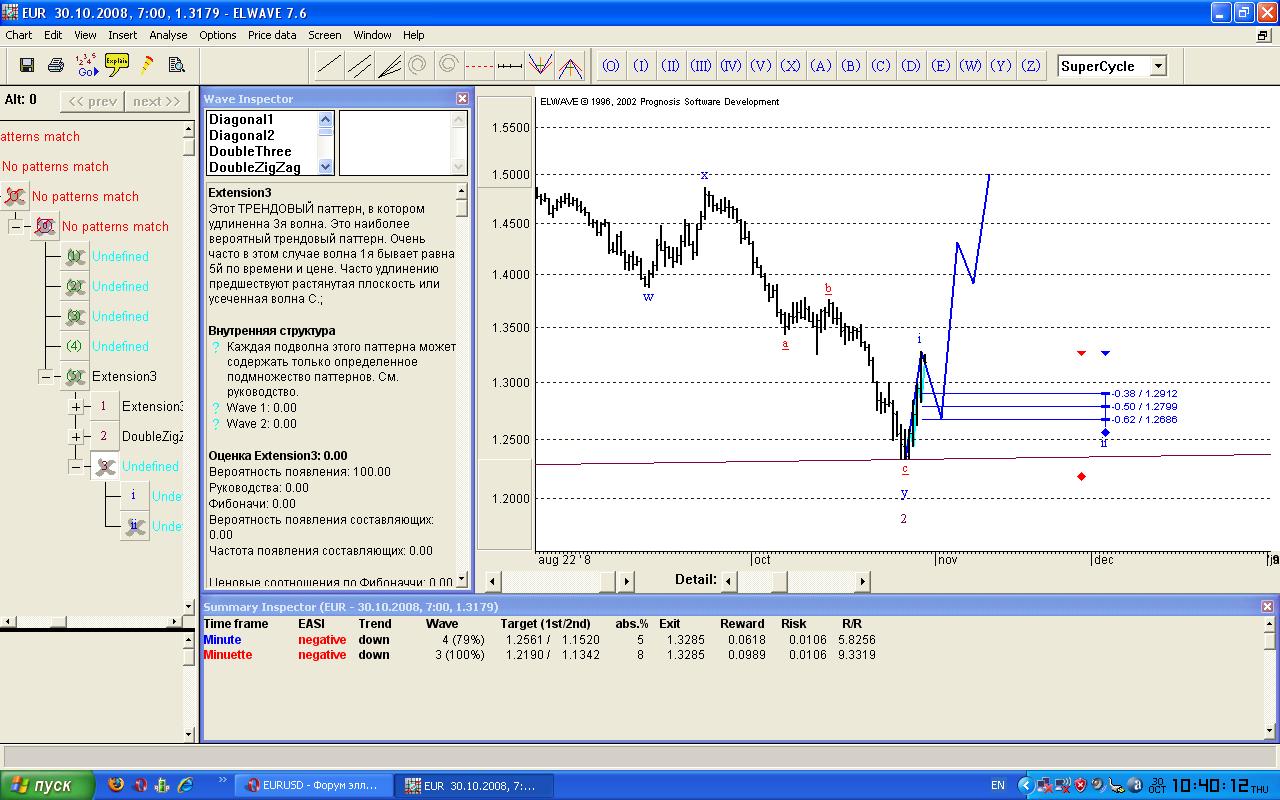Click the Print toolbar icon

pos(56,66)
